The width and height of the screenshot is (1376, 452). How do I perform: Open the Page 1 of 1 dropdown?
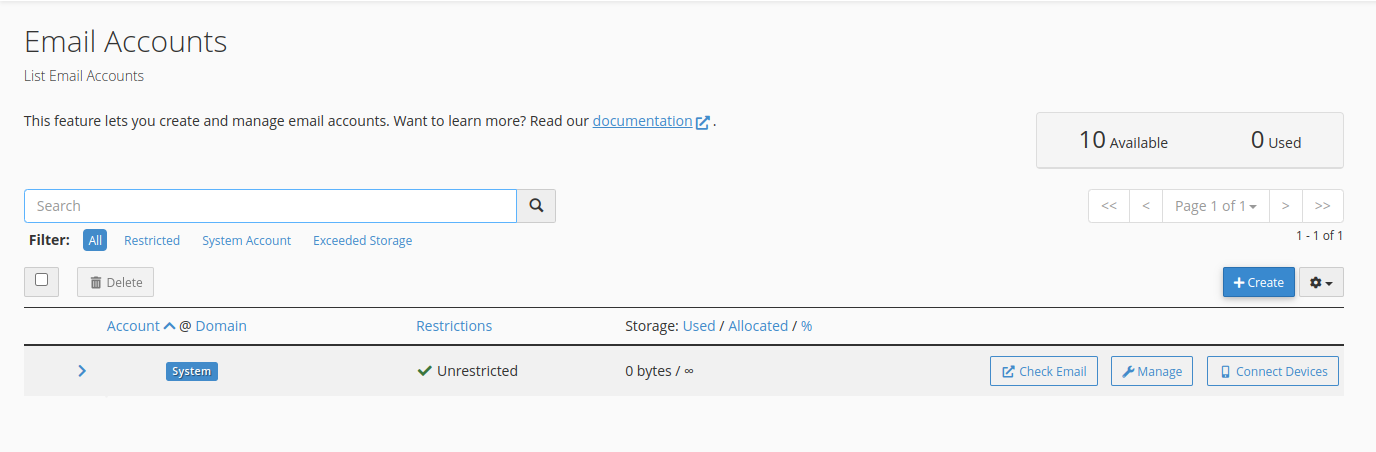(1216, 206)
